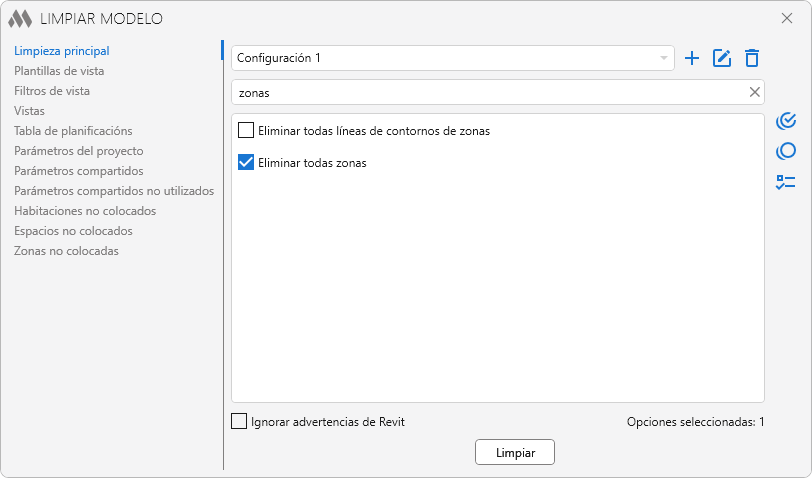Open the Plantillas de vista section
The image size is (812, 478).
tap(59, 71)
